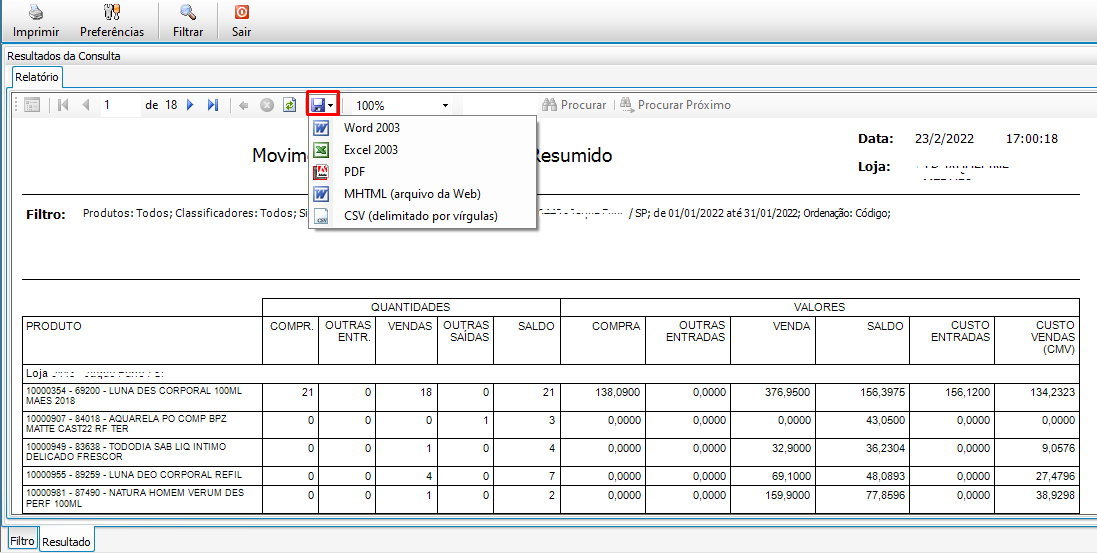Click the value 134,2323
The height and width of the screenshot is (554, 1097).
[x=1051, y=393]
